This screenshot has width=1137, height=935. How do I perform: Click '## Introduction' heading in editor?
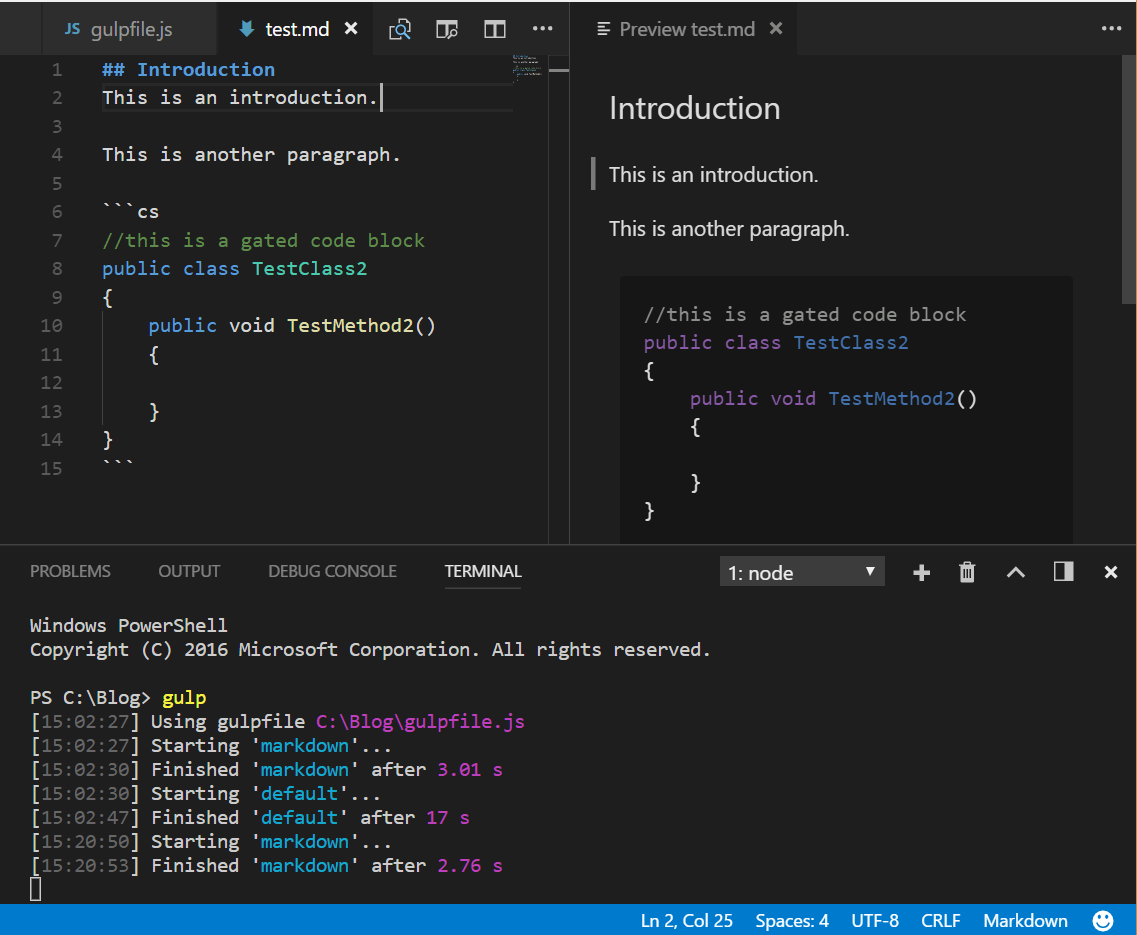pos(189,70)
